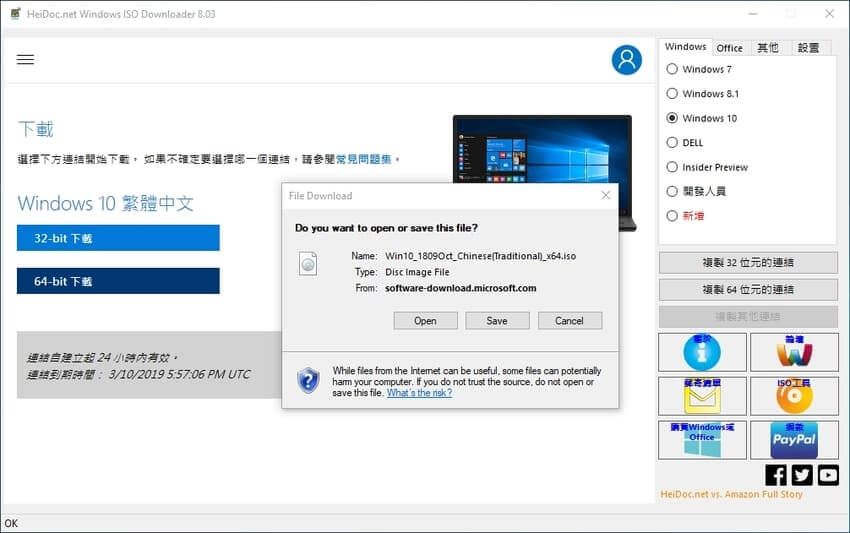Open the Facebook icon
Viewport: 850px width, 533px height.
[x=776, y=475]
